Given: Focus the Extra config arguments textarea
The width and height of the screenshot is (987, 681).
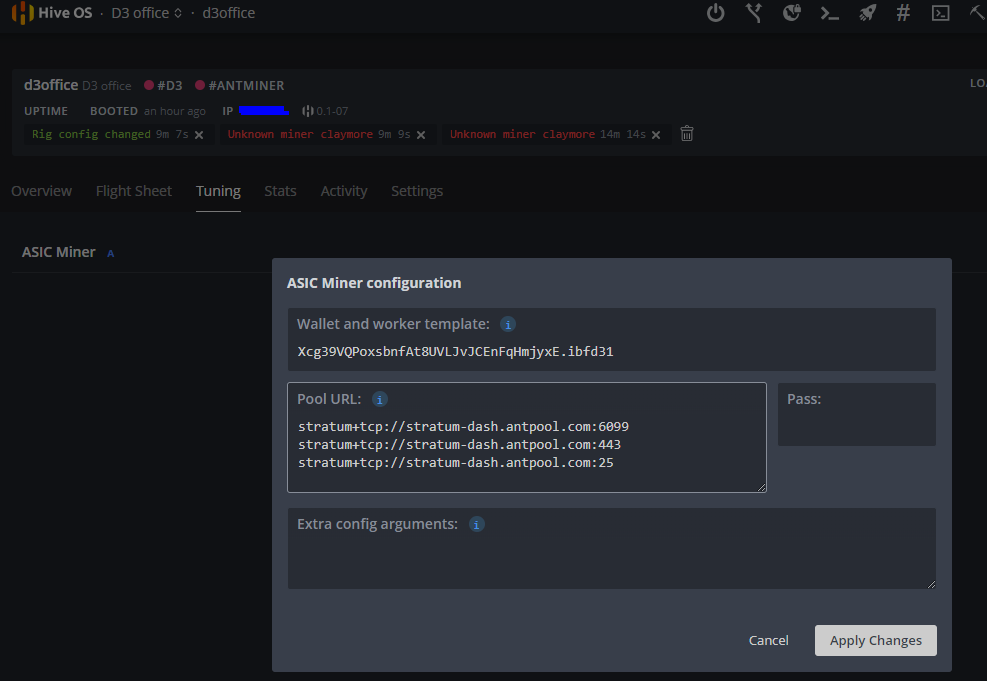Looking at the screenshot, I should click(x=611, y=560).
